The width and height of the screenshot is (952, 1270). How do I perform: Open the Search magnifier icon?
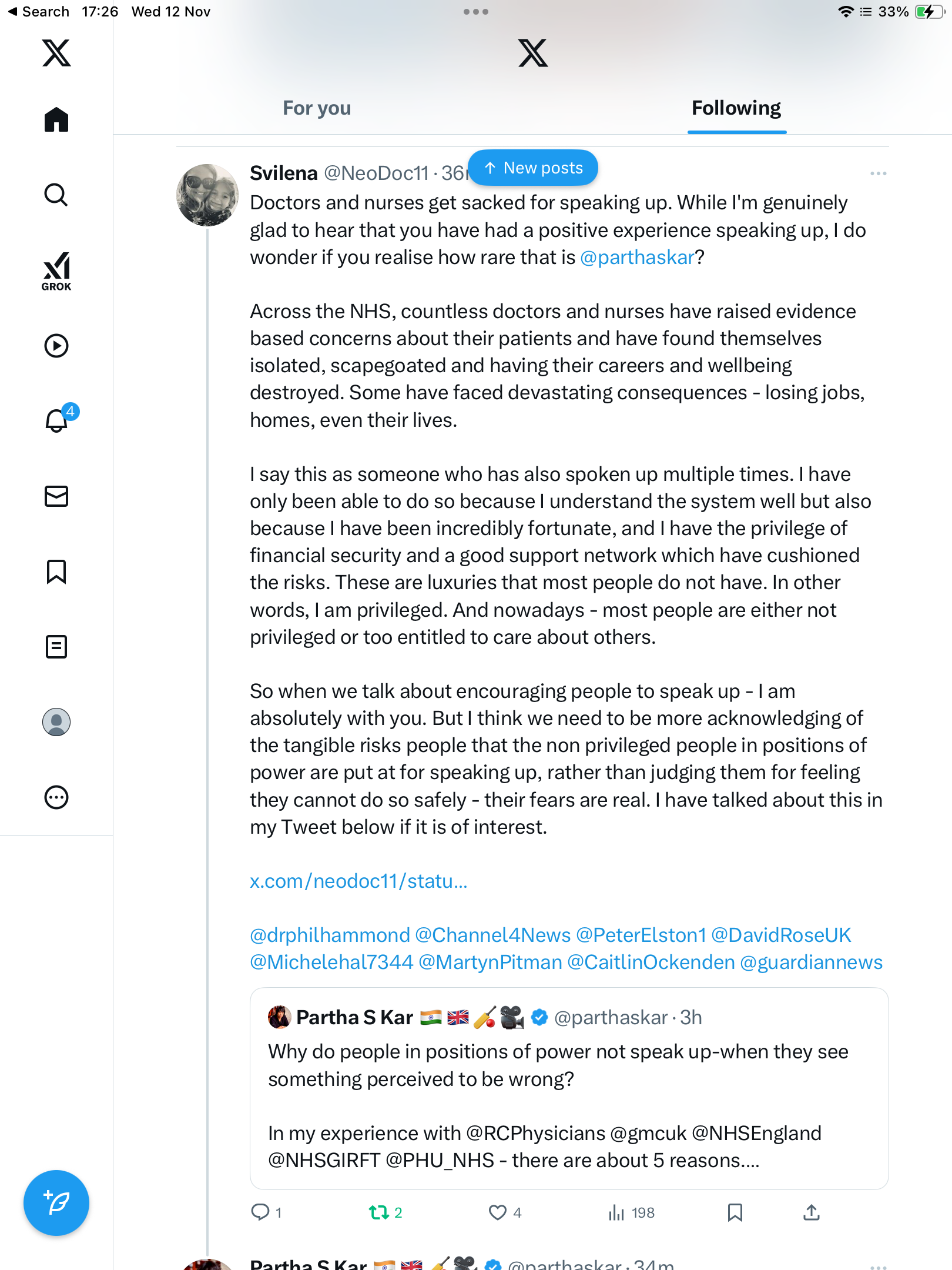56,195
